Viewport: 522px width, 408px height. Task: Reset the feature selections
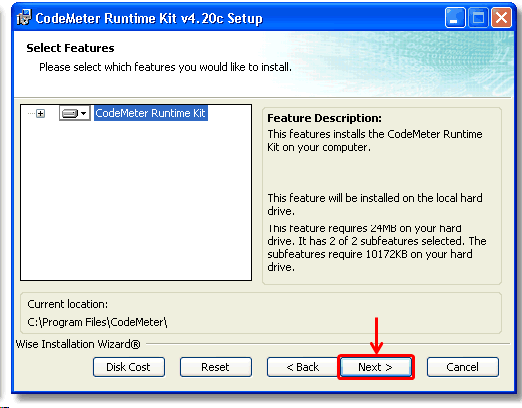point(216,367)
